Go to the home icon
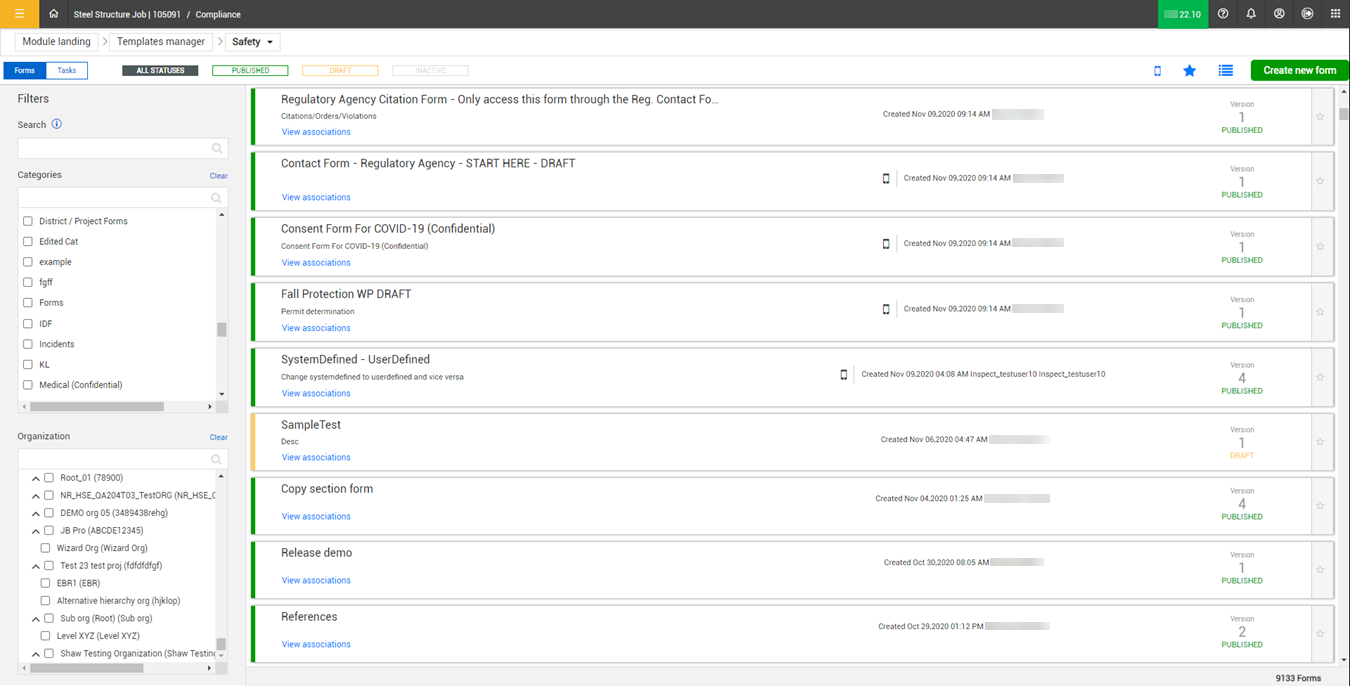1350x686 pixels. pos(54,14)
